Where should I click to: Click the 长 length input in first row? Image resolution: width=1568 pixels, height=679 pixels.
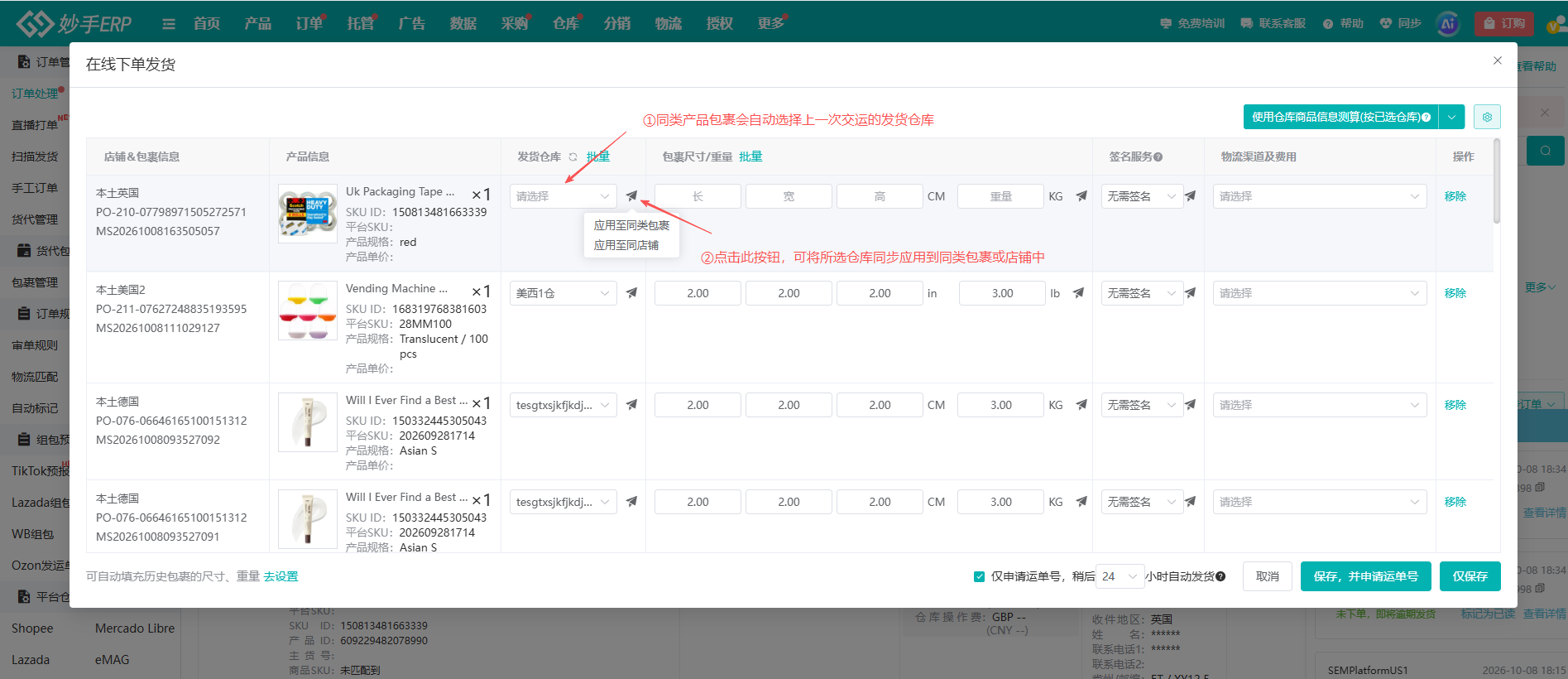tap(698, 196)
